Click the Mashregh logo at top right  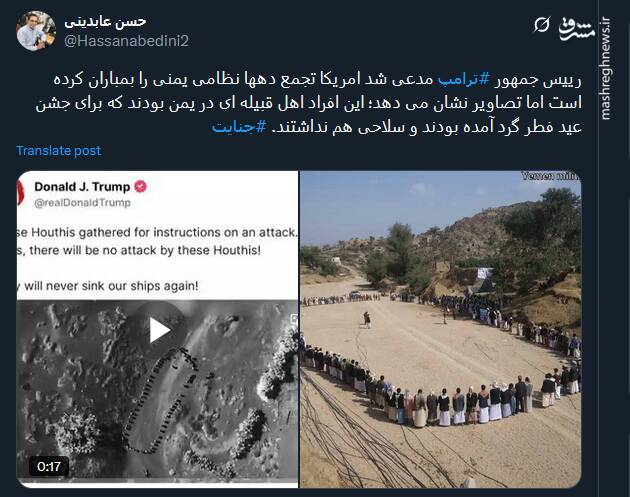tap(577, 28)
